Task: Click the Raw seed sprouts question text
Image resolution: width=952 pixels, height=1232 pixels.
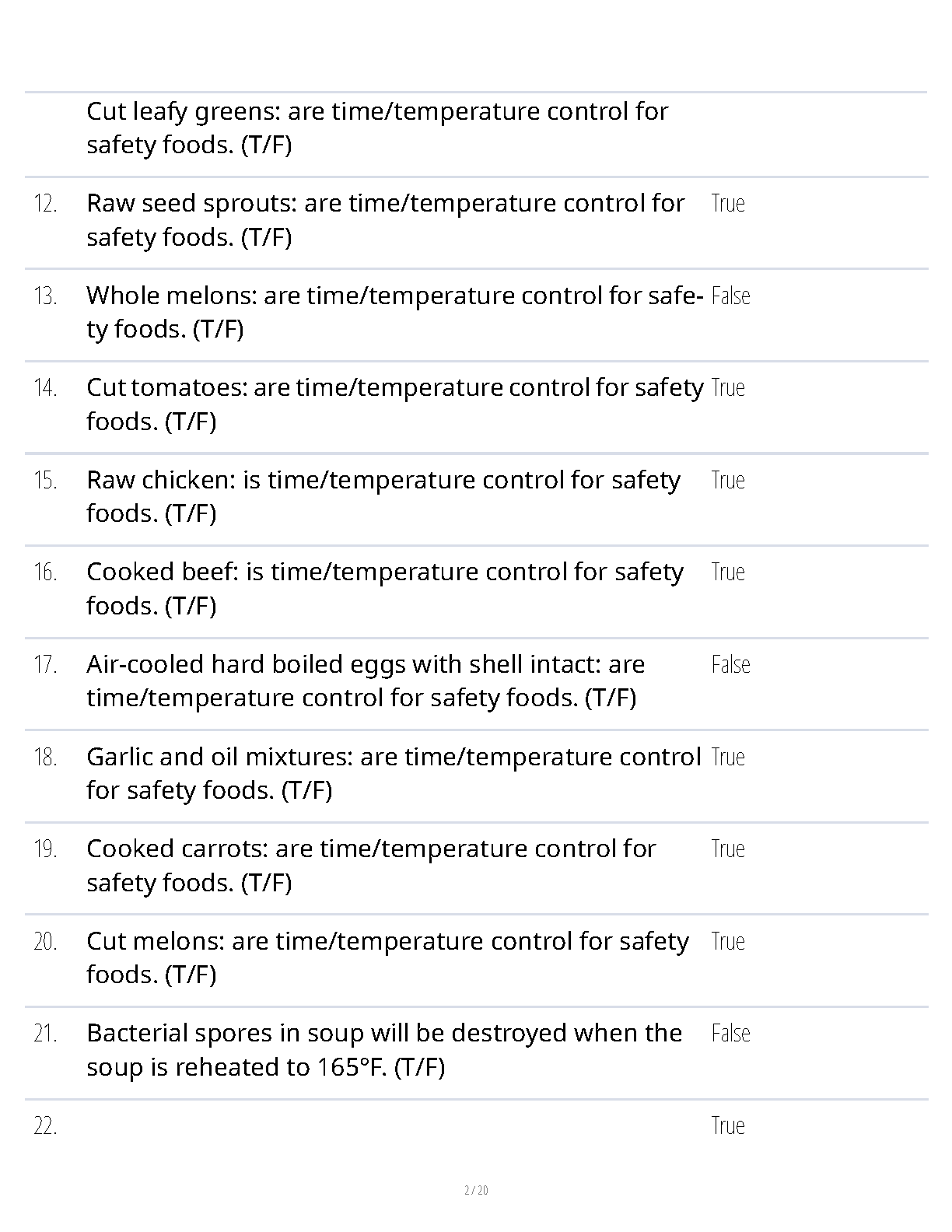Action: coord(385,219)
